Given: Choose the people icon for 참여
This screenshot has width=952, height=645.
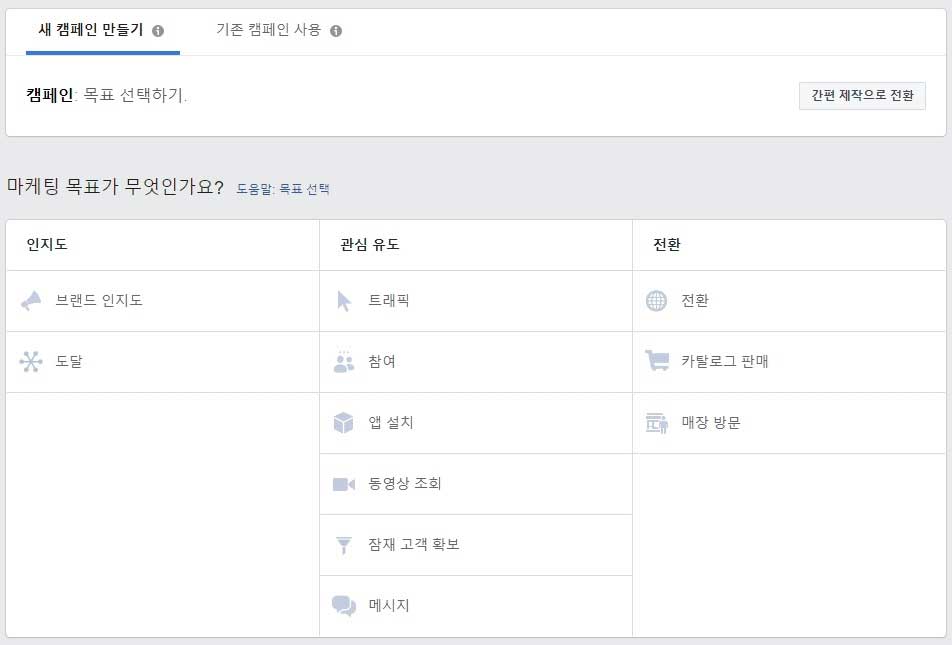Looking at the screenshot, I should pyautogui.click(x=344, y=361).
